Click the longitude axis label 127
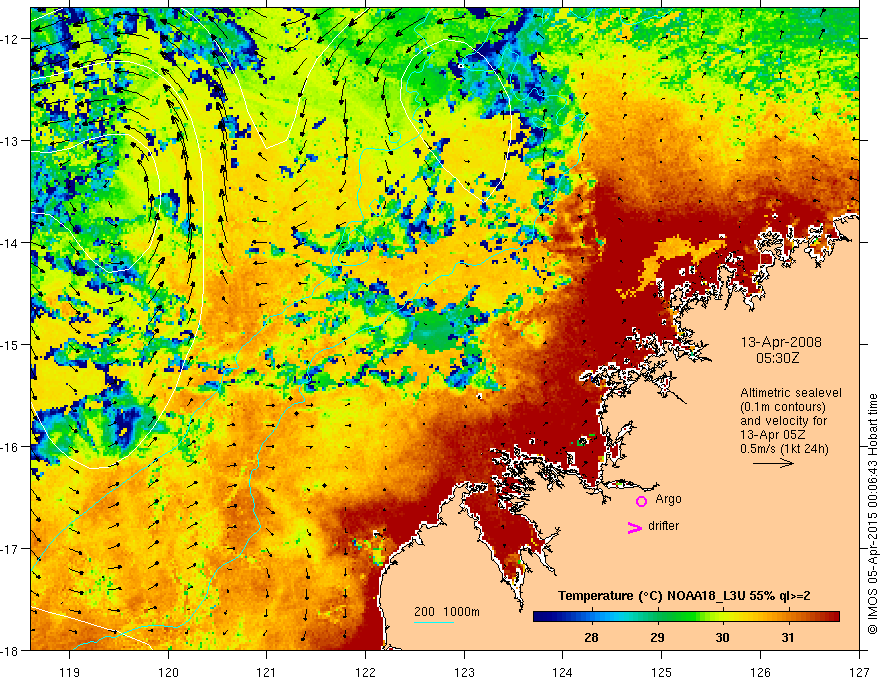This screenshot has width=880, height=680. click(x=859, y=672)
